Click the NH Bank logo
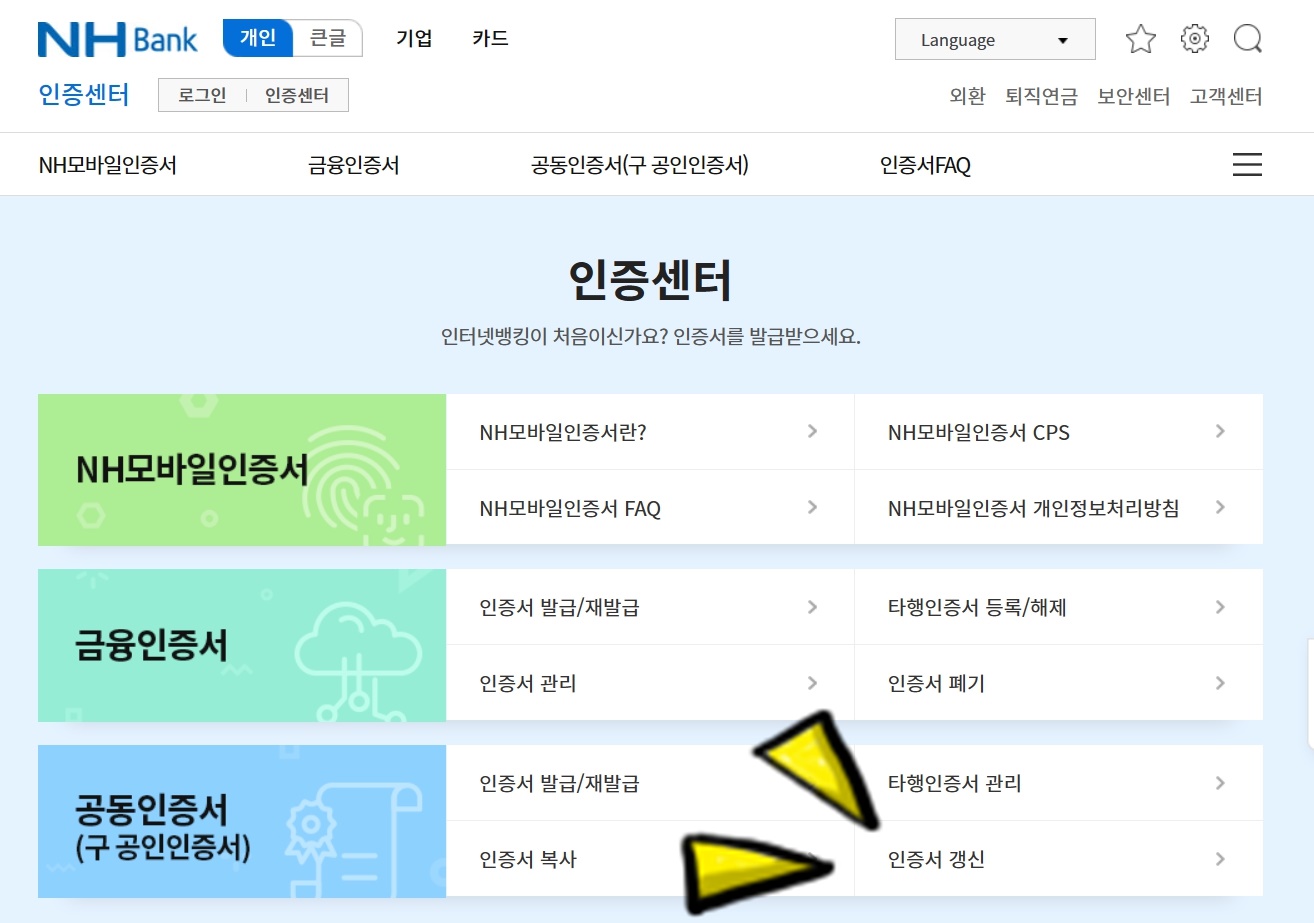Viewport: 1314px width, 923px height. 118,40
